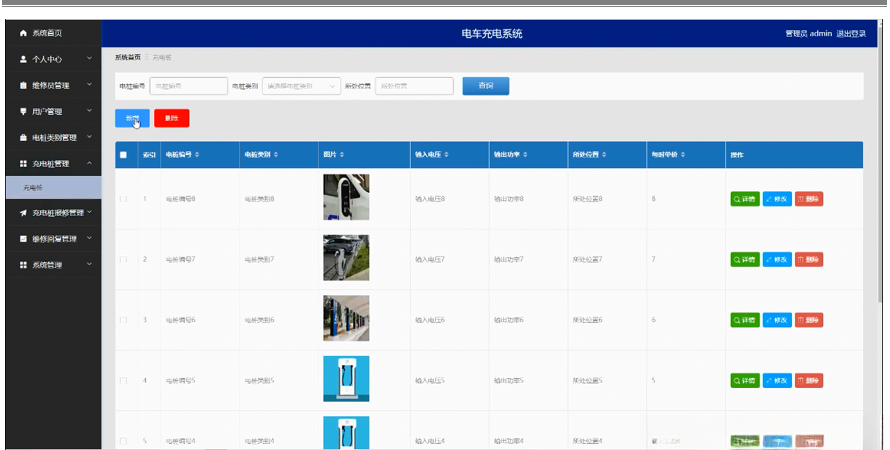Focus the 所处位置 search input field
890x450 pixels.
click(x=414, y=86)
